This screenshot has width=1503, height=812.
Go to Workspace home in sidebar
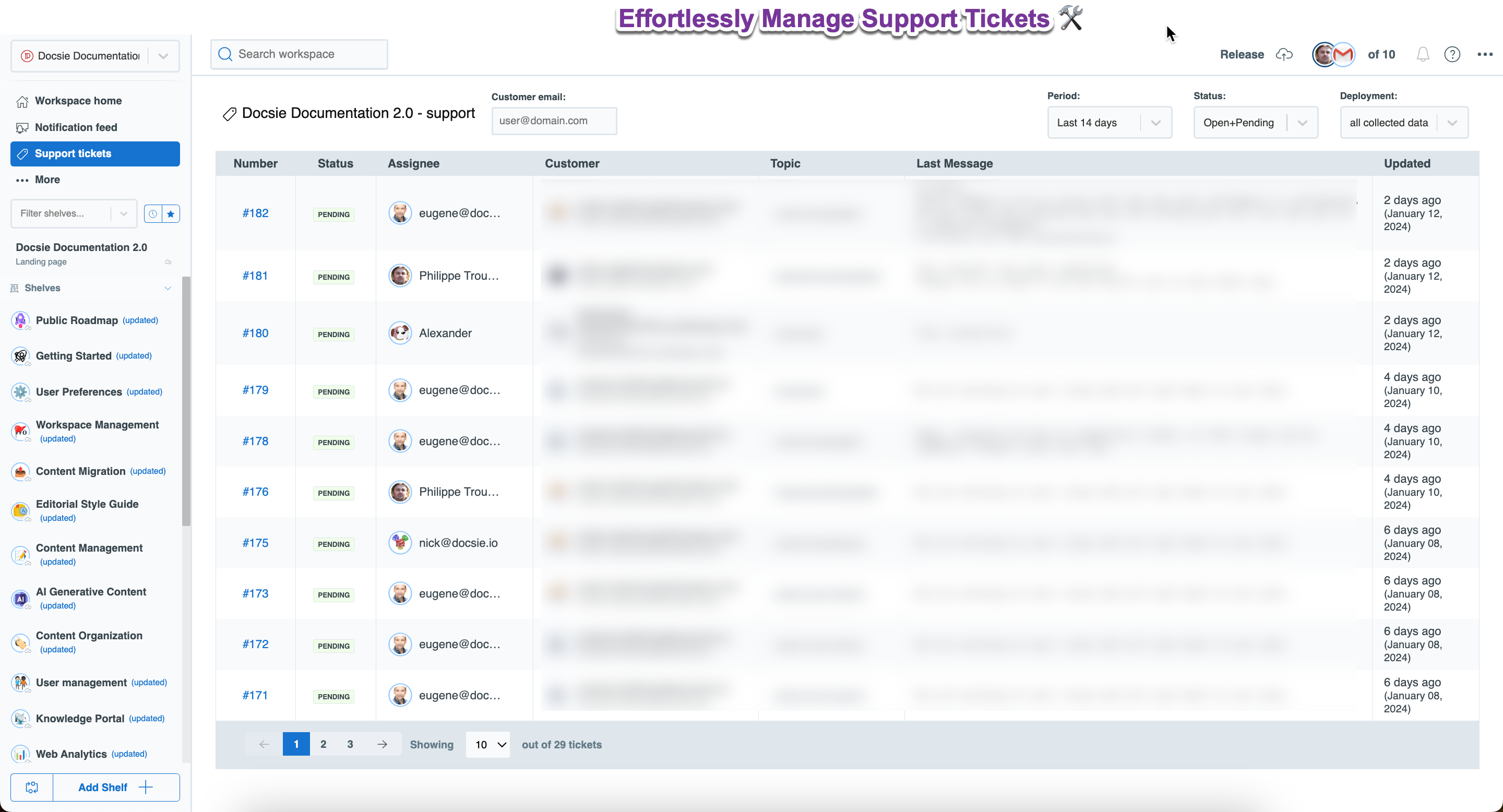click(x=78, y=101)
